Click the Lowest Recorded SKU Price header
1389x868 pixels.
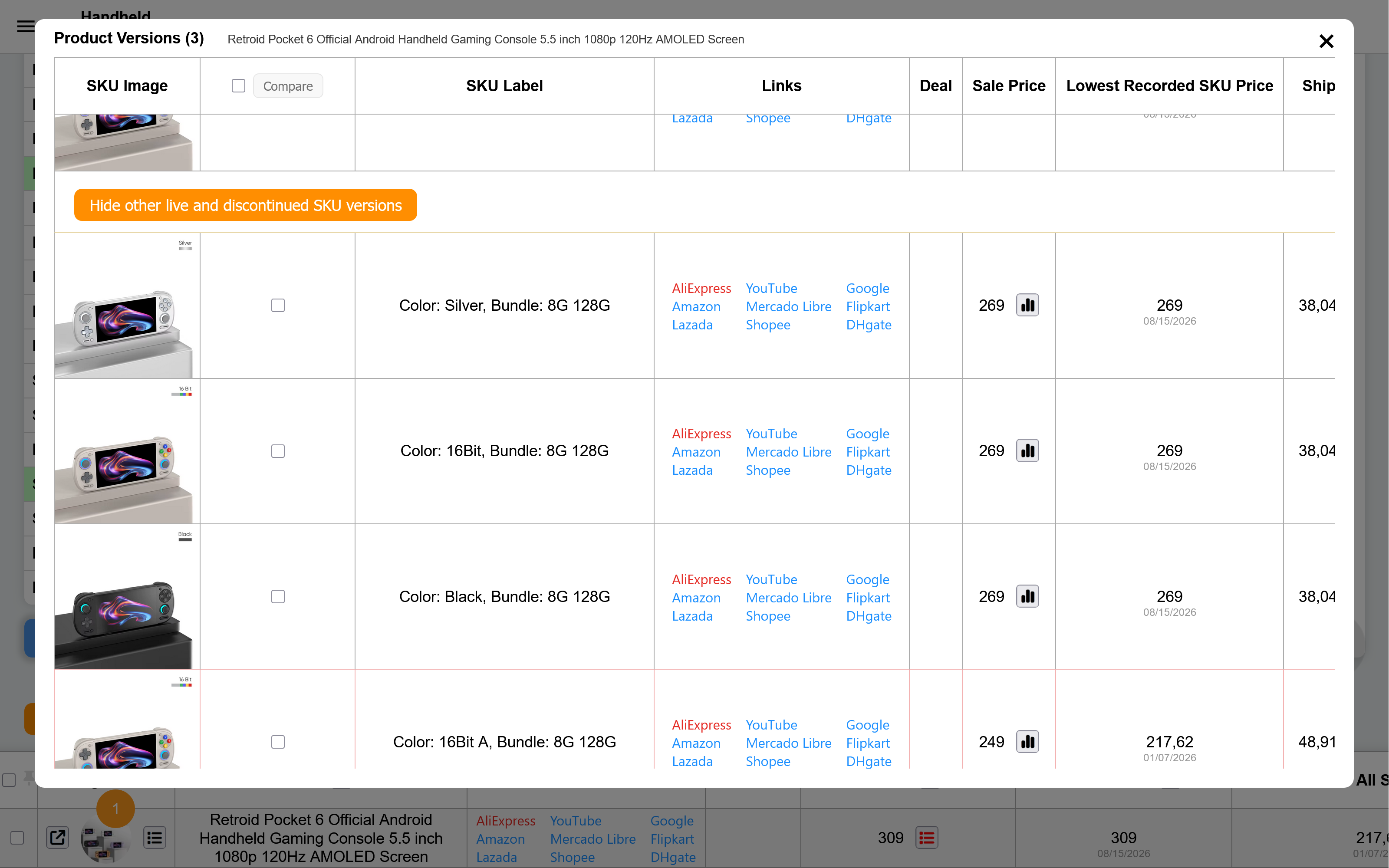1169,85
